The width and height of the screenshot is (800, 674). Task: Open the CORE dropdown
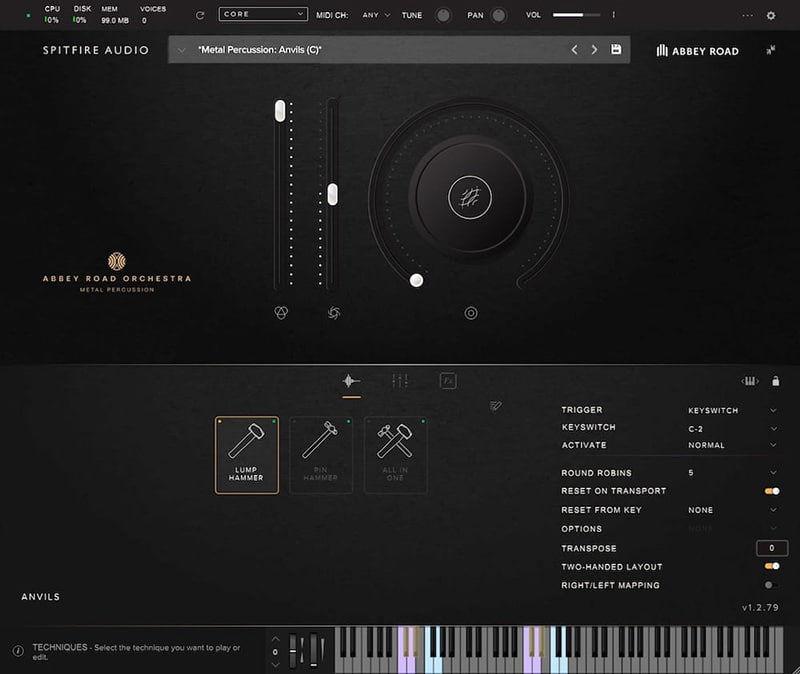tap(263, 14)
